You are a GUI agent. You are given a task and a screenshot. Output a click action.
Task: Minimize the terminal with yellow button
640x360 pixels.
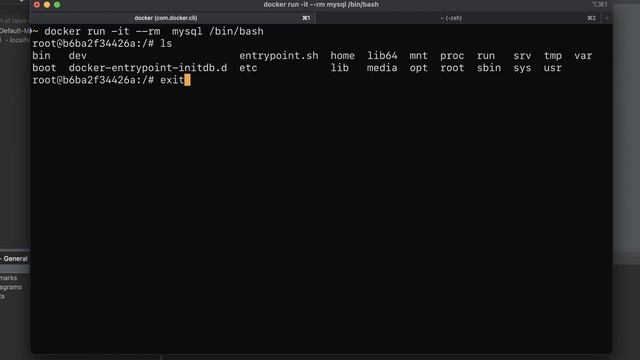point(47,4)
